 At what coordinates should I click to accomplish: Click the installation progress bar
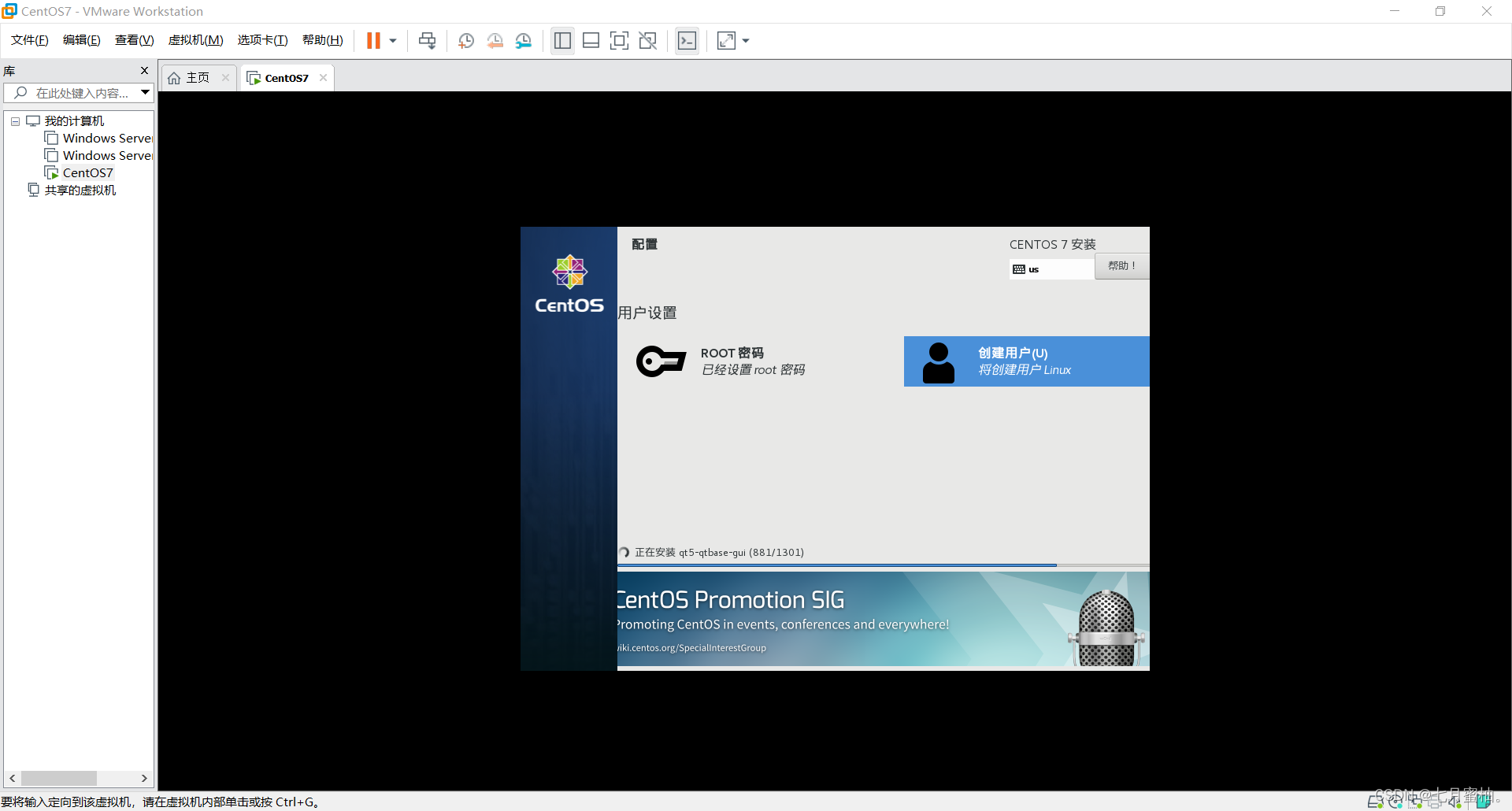(883, 565)
